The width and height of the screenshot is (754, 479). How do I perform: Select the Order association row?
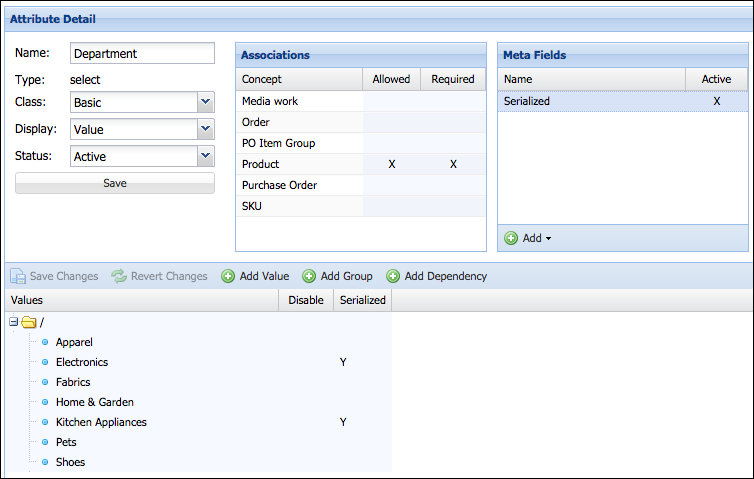point(361,122)
